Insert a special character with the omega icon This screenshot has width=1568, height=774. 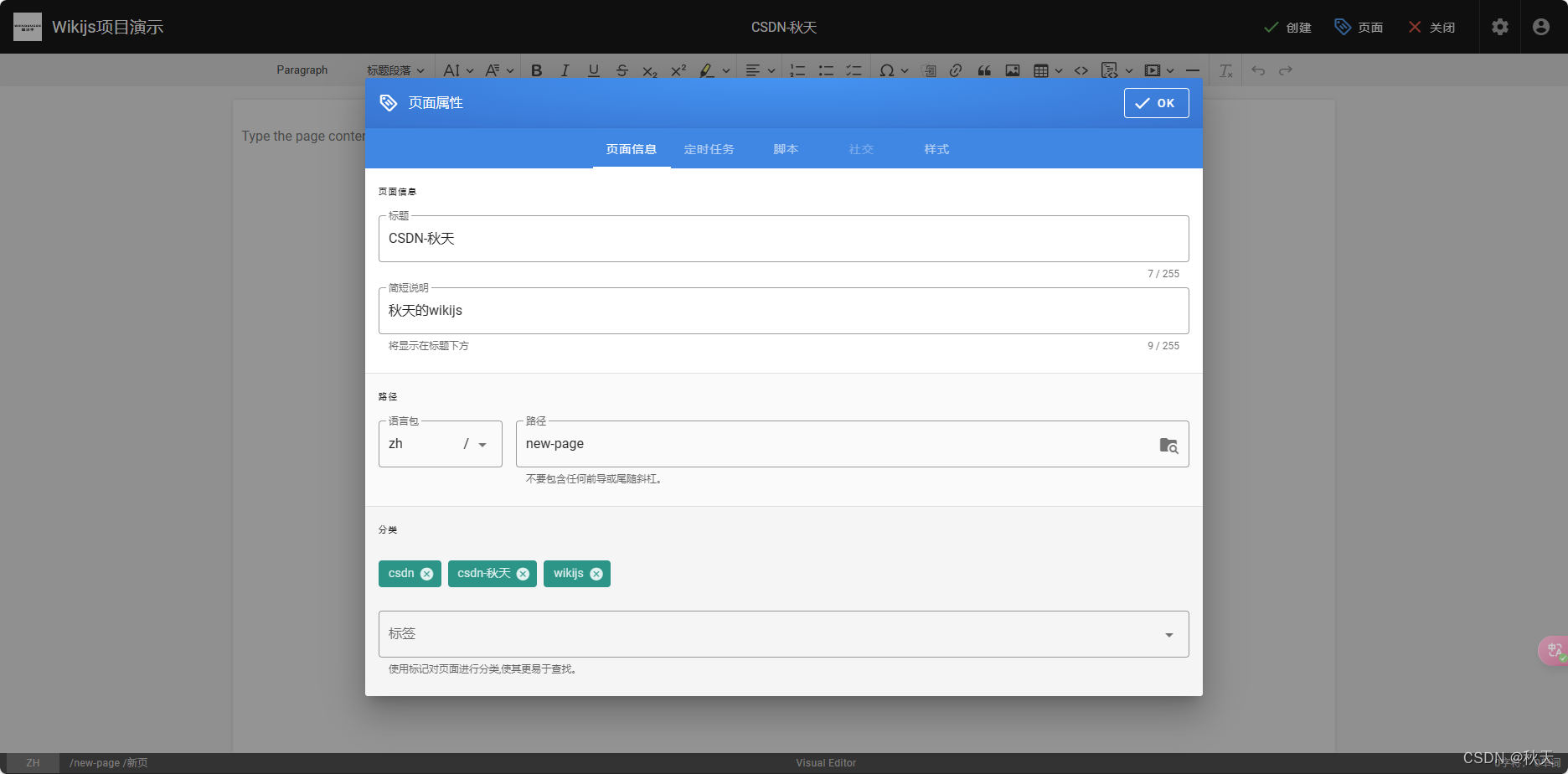click(889, 70)
